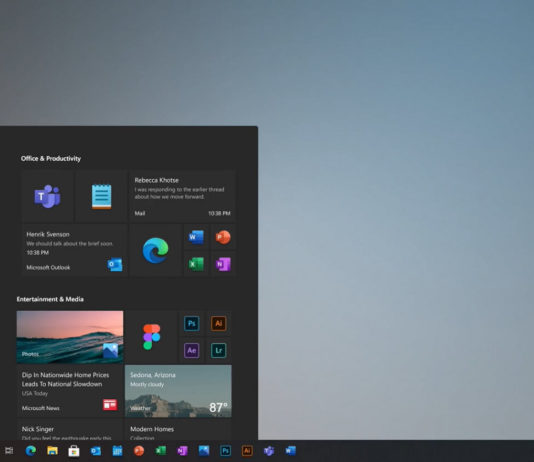This screenshot has height=462, width=534.
Task: Open PowerPoint tile in Start menu
Action: 223,237
